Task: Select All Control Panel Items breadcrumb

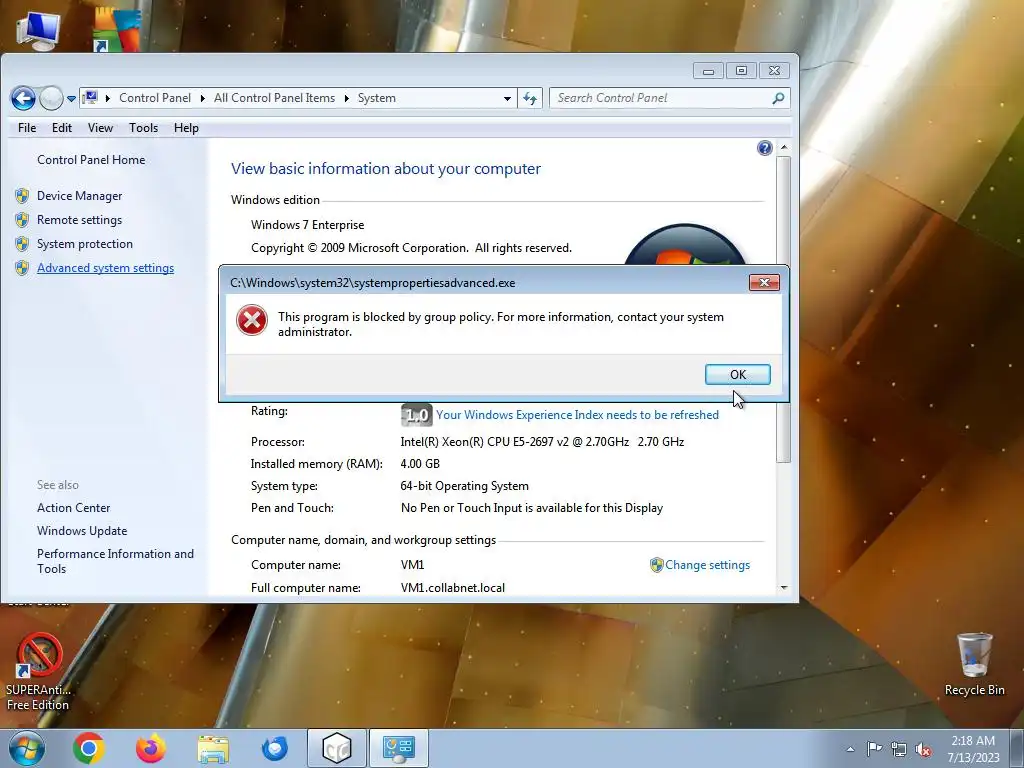Action: [x=274, y=98]
